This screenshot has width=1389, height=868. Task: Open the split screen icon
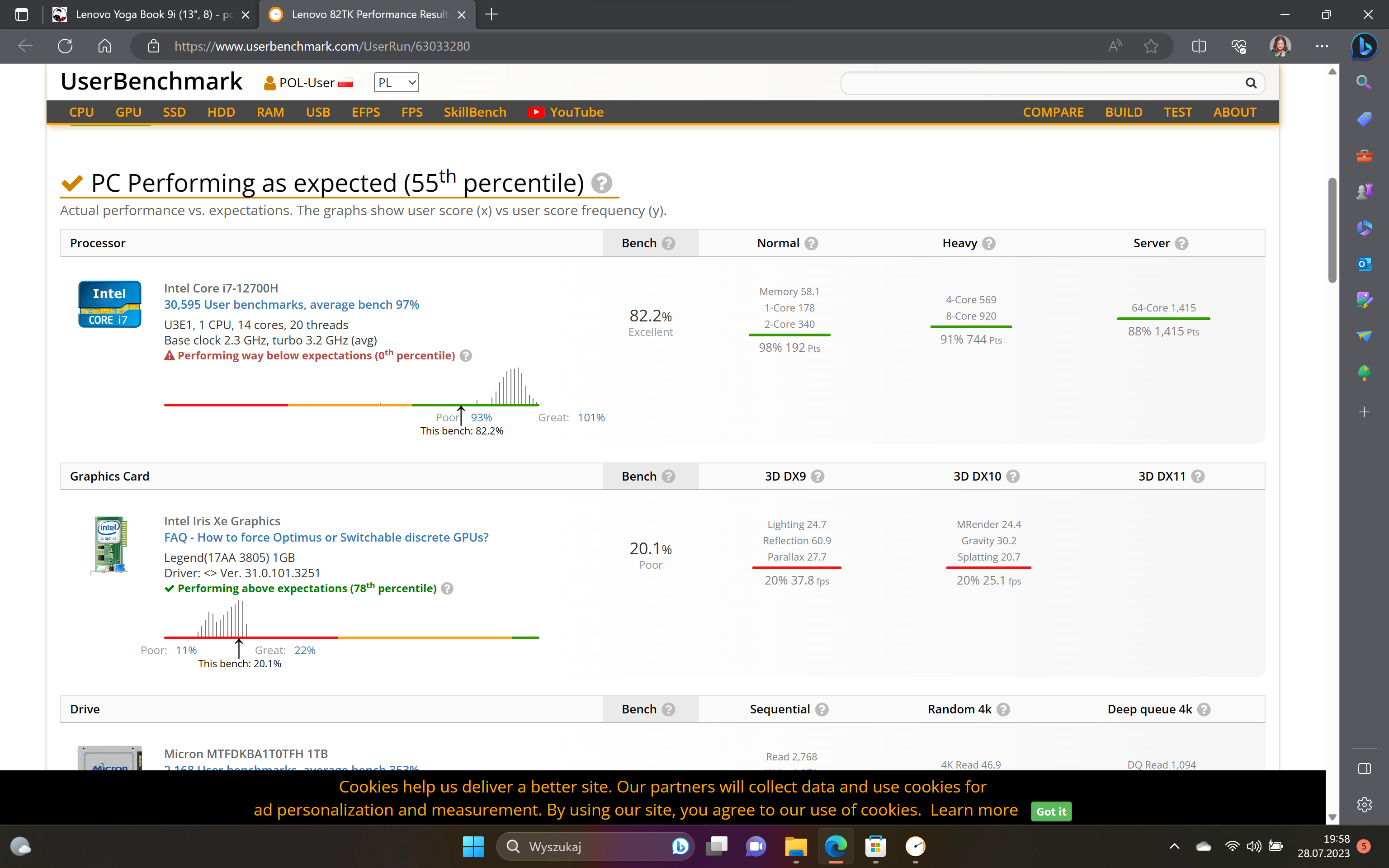[1199, 47]
